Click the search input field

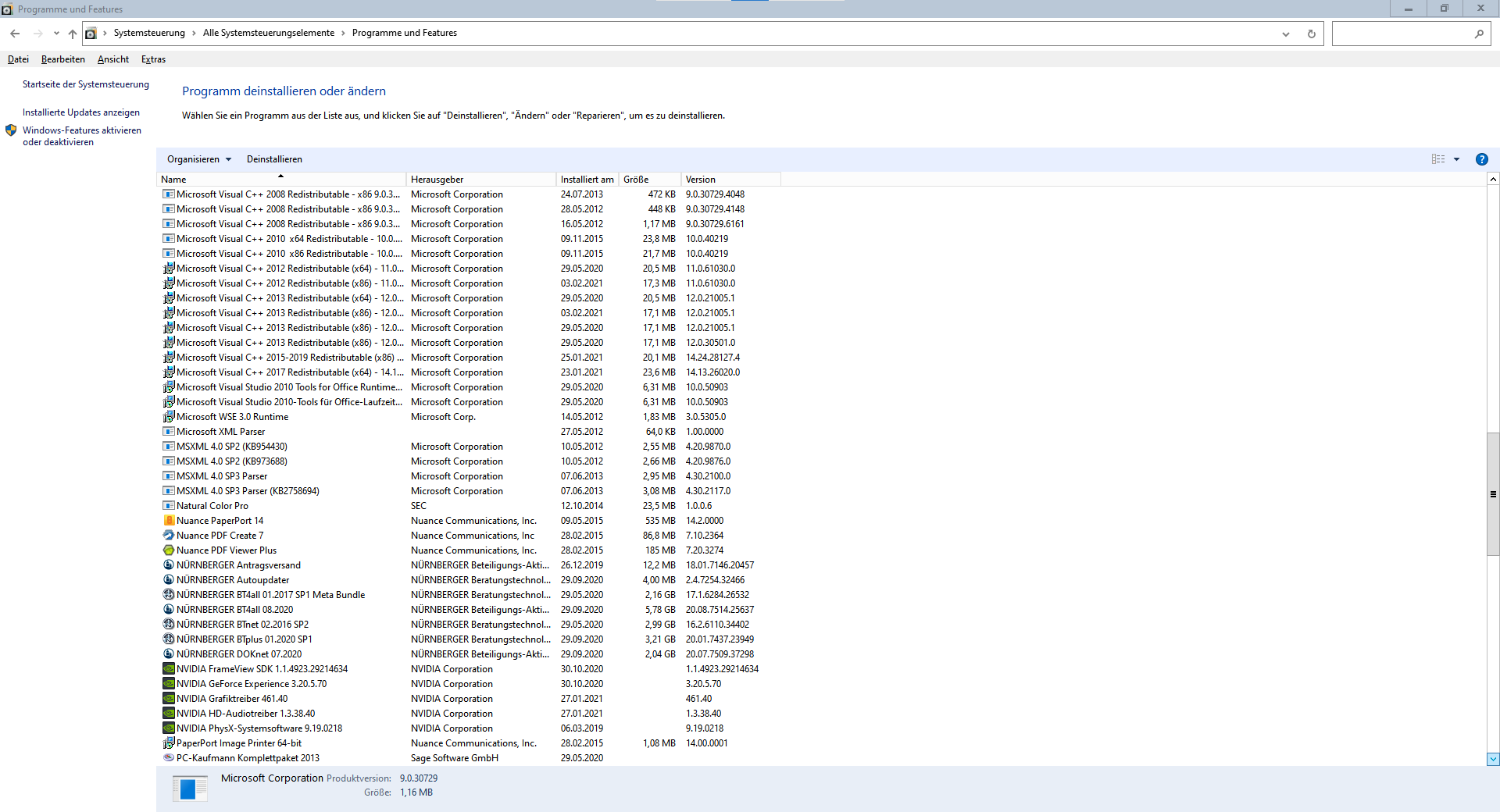click(1402, 34)
